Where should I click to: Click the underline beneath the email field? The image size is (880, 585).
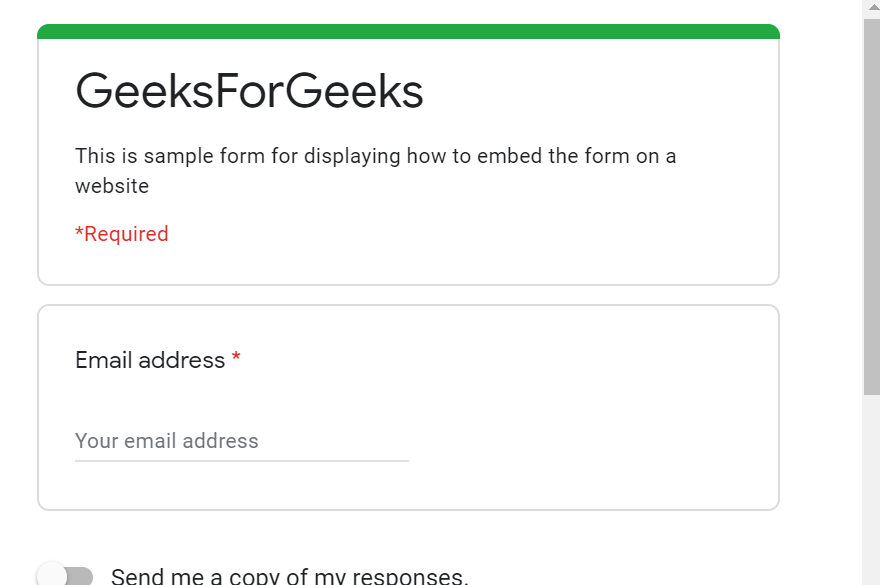(241, 461)
